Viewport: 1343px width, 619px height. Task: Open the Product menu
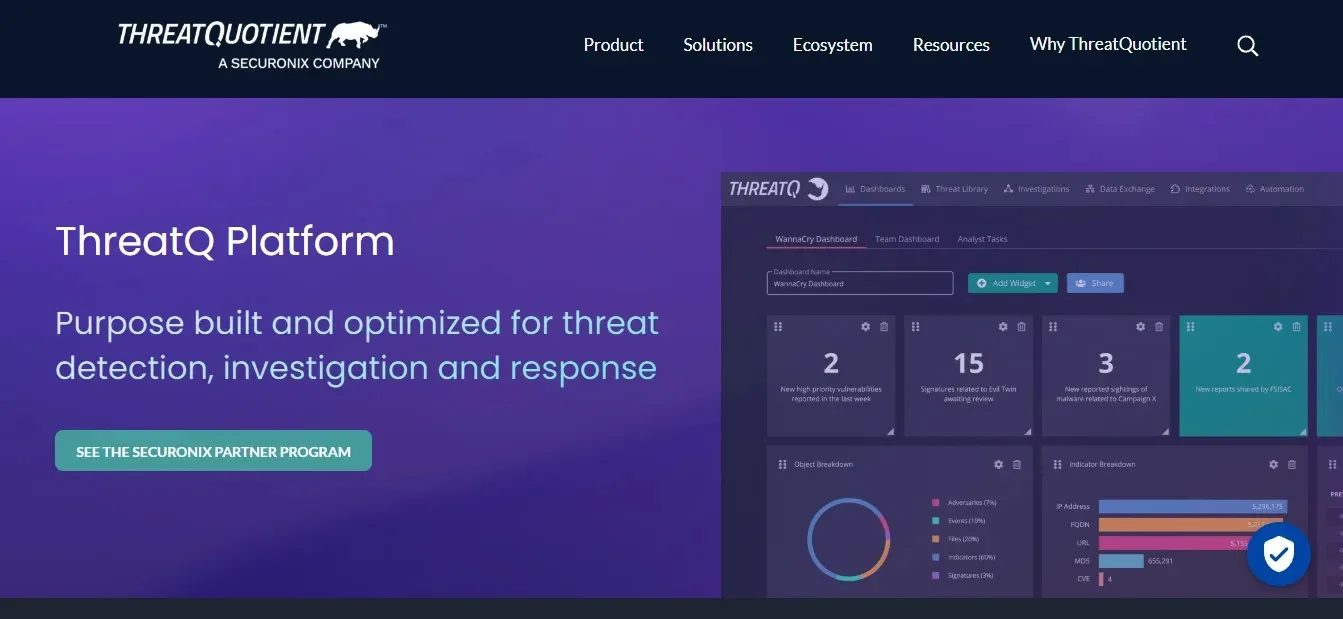[613, 45]
